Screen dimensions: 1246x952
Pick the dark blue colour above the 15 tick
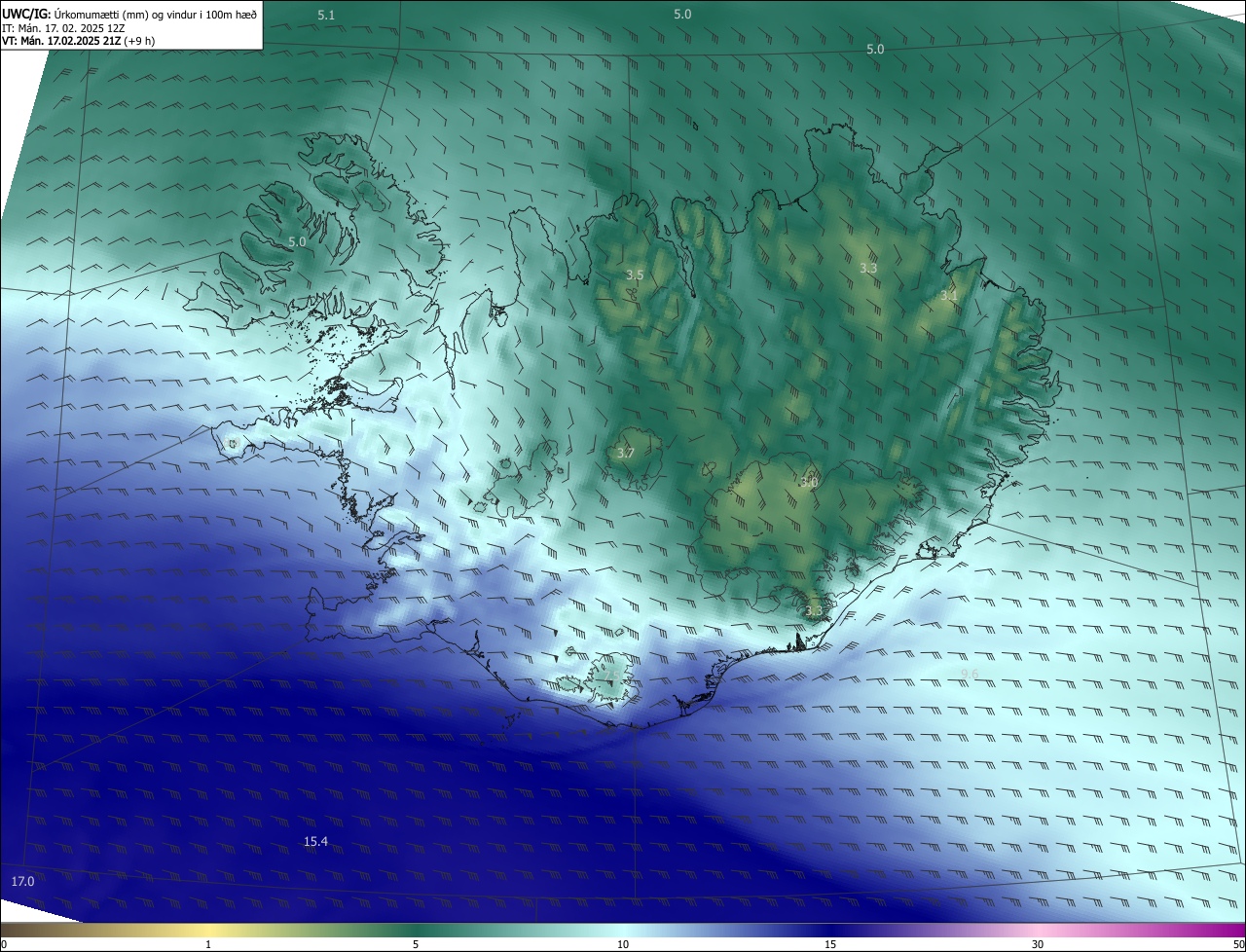pyautogui.click(x=830, y=930)
